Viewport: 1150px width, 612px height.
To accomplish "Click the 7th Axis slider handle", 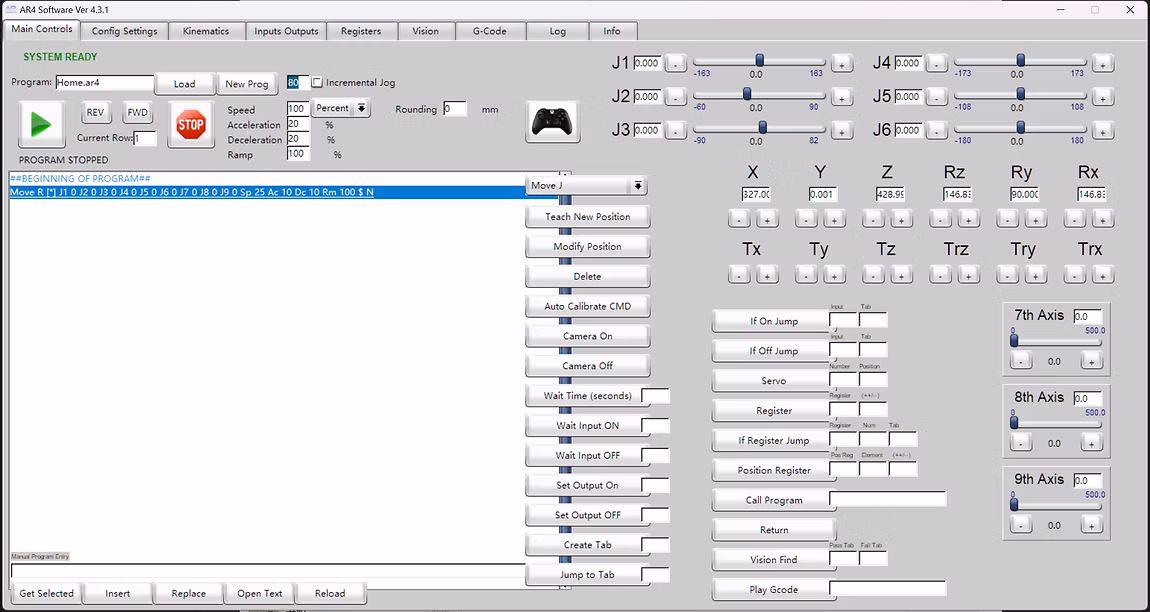I will pos(1014,340).
